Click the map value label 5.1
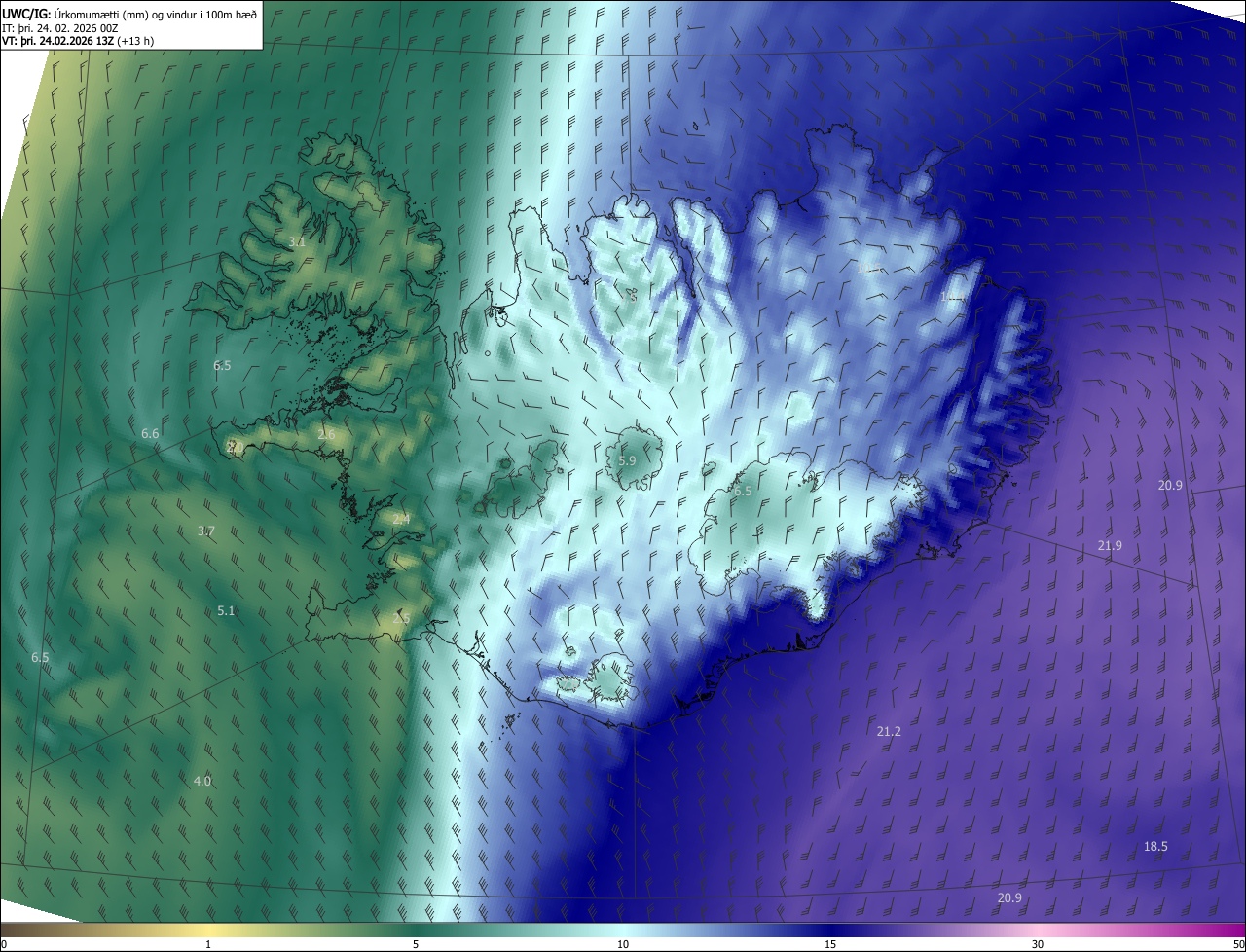1246x952 pixels. click(x=226, y=611)
